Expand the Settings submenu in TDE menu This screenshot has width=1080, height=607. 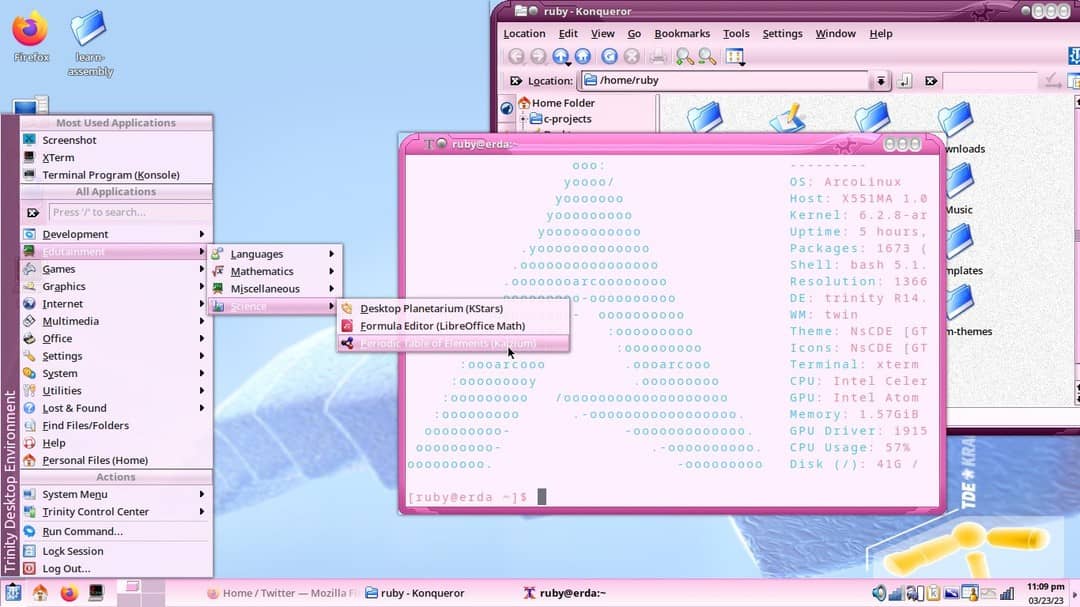[116, 356]
